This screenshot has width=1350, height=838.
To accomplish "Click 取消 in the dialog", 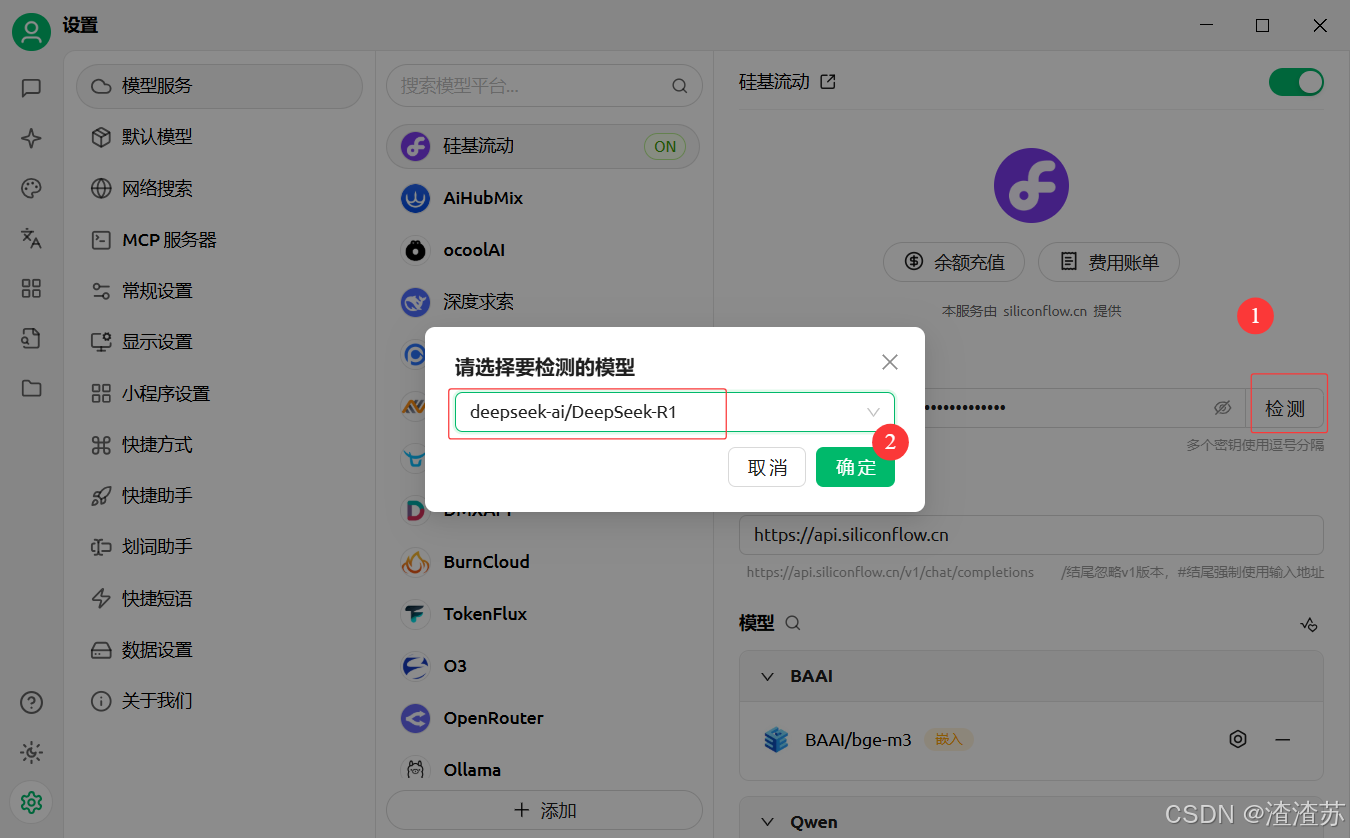I will coord(767,467).
